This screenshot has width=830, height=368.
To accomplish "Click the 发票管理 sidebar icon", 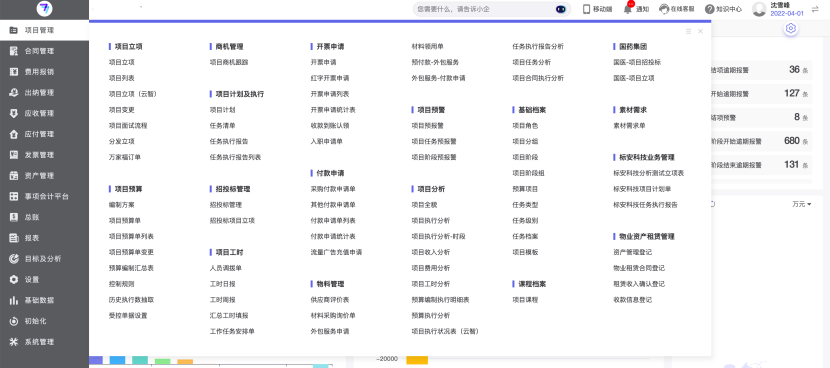I will pos(14,155).
